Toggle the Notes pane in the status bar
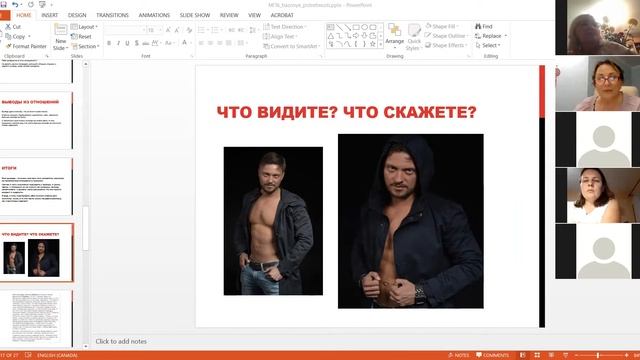 (459, 355)
